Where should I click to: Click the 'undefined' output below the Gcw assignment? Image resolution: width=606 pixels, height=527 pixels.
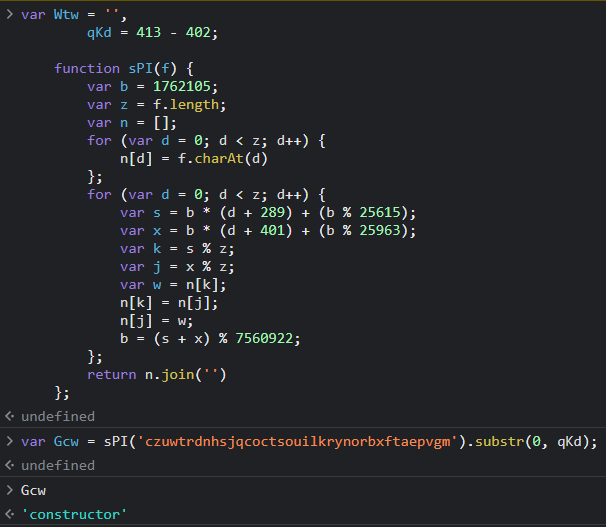58,466
